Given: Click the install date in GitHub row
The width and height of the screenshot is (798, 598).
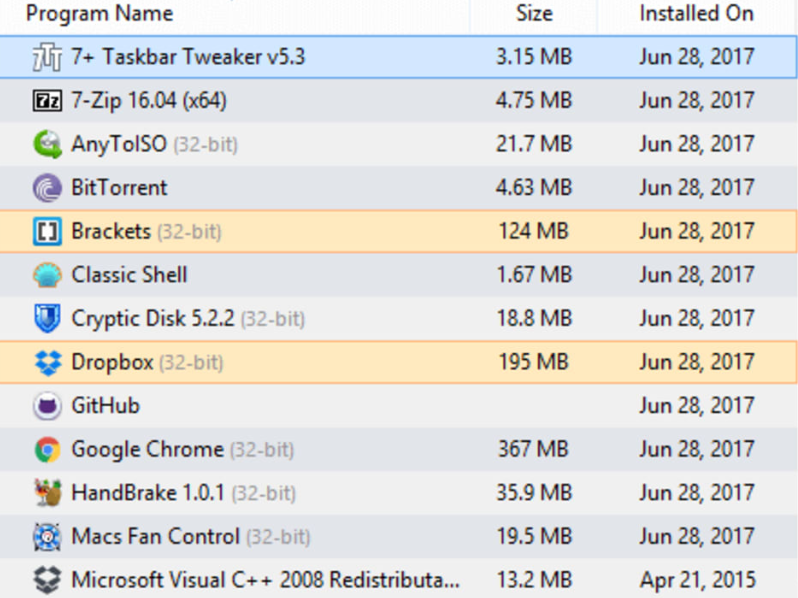Looking at the screenshot, I should [x=696, y=407].
